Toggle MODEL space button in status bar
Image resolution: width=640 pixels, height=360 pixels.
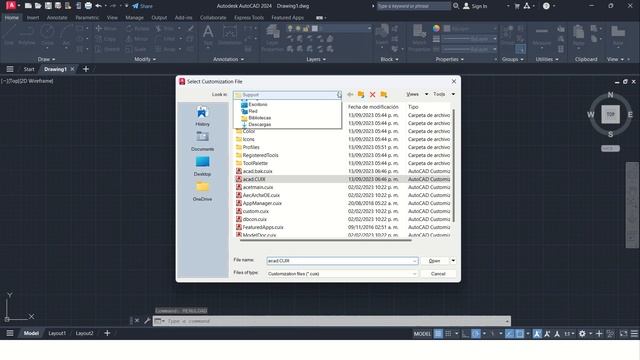pyautogui.click(x=422, y=333)
